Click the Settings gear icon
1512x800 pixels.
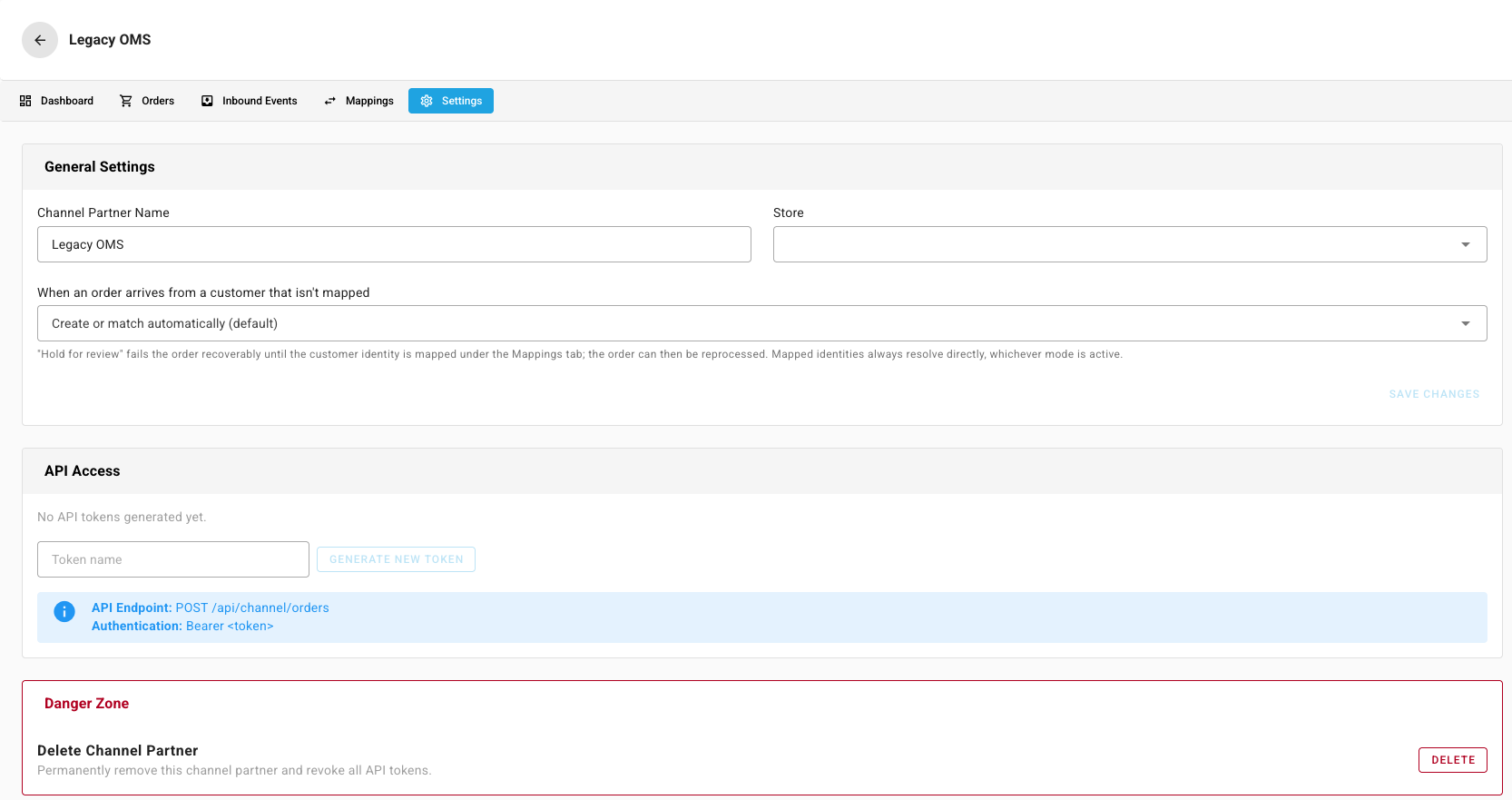tap(427, 101)
